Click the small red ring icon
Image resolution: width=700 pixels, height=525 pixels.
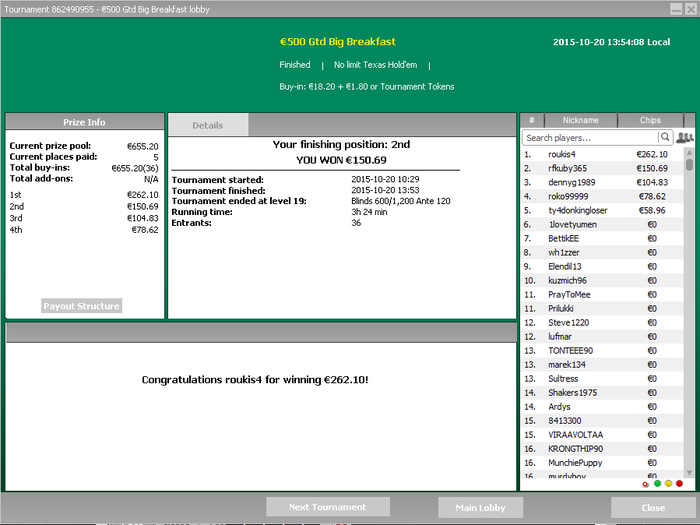point(645,484)
